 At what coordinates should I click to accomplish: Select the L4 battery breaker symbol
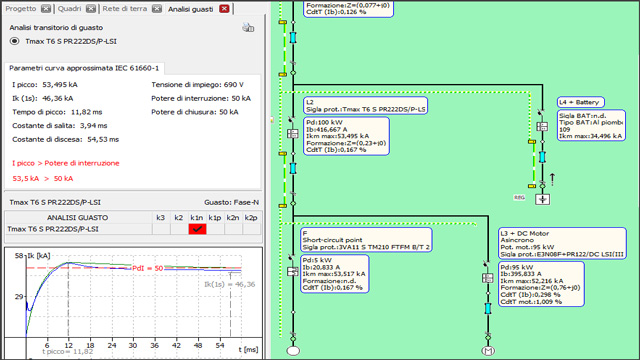click(542, 127)
